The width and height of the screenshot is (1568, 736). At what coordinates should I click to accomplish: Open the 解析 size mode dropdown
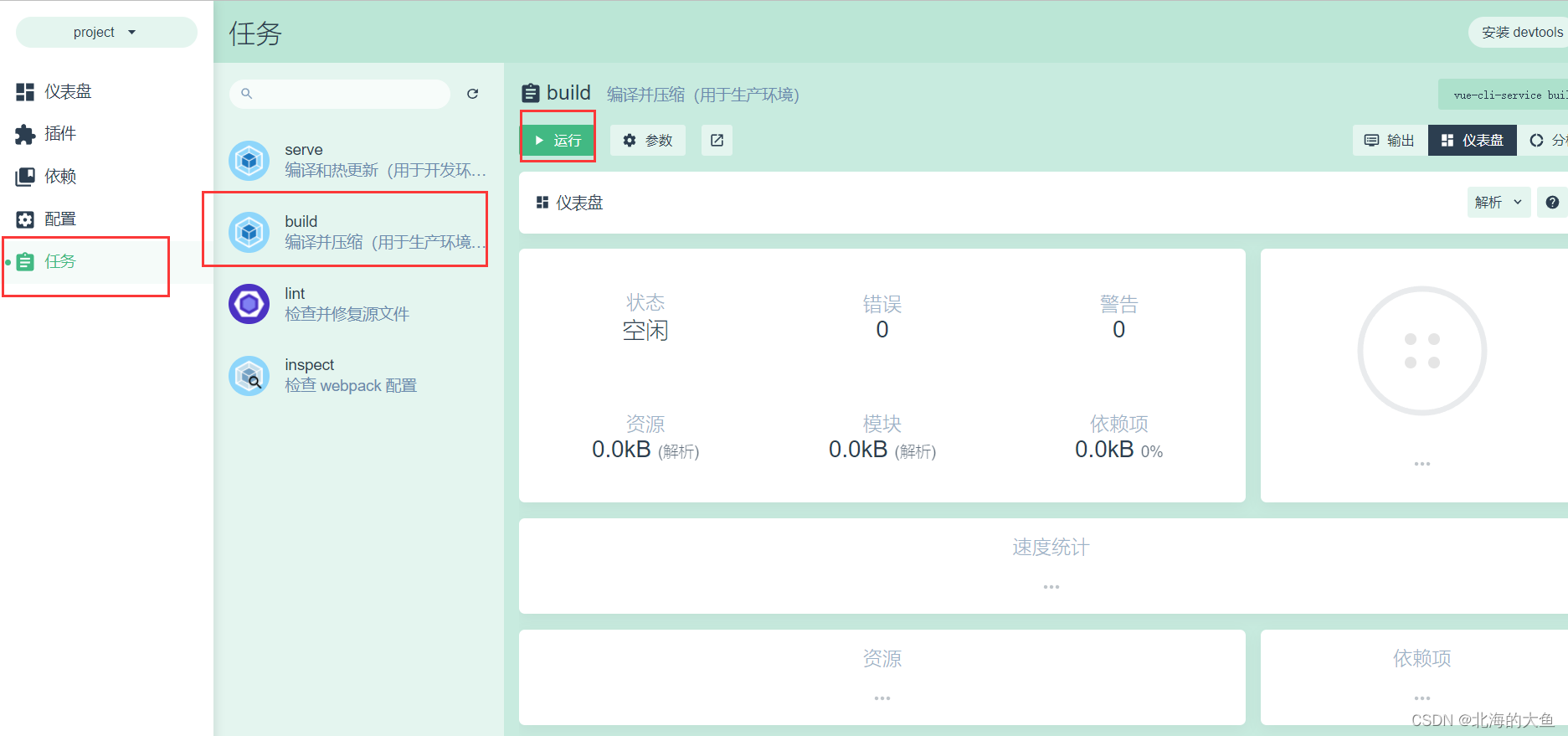click(x=1499, y=203)
